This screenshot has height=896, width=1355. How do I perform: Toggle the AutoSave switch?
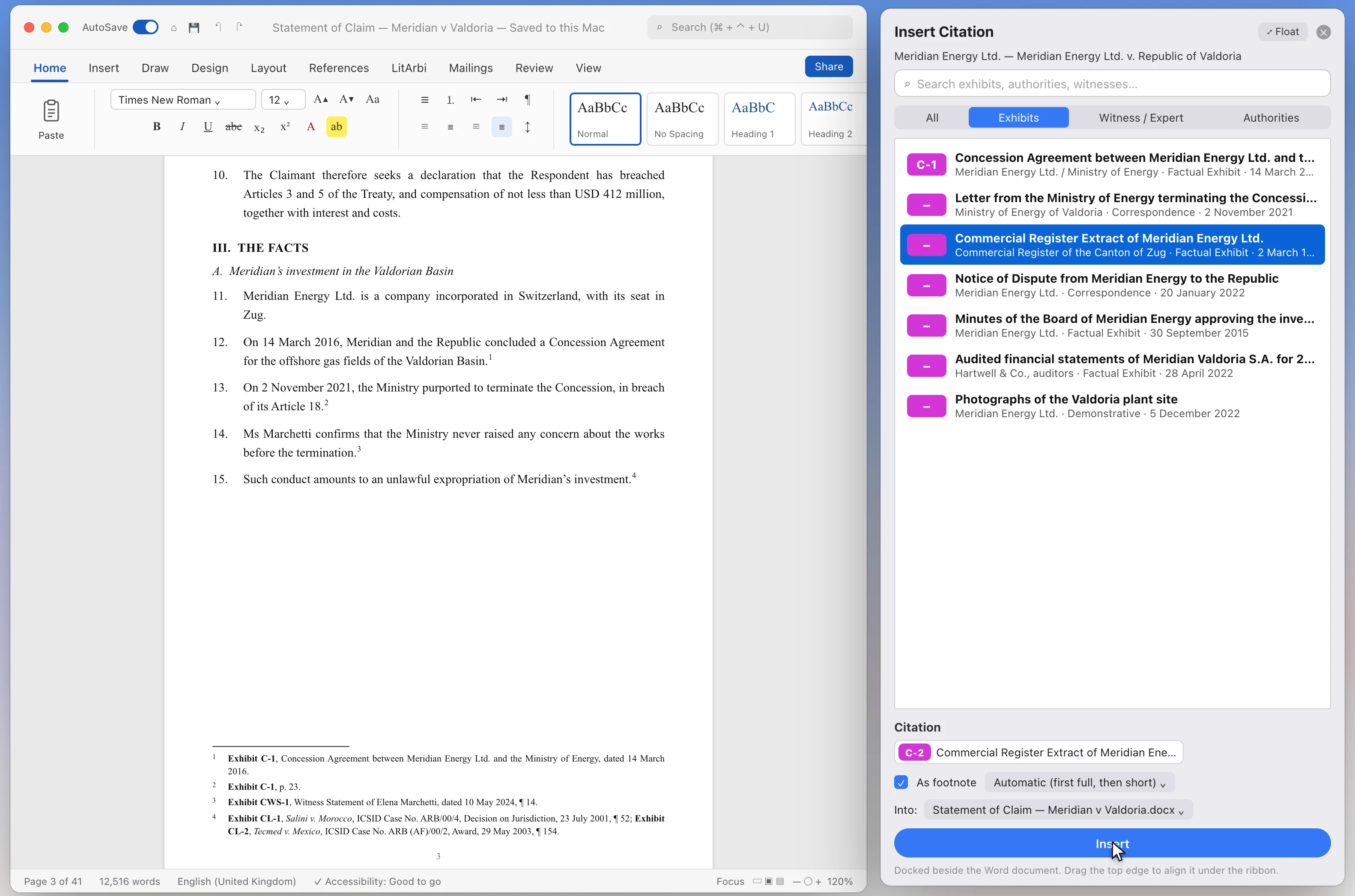coord(146,27)
